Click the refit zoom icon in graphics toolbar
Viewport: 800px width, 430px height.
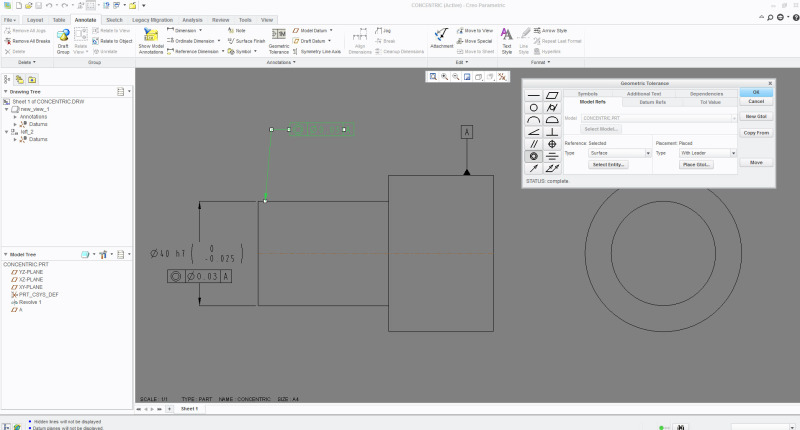click(433, 77)
